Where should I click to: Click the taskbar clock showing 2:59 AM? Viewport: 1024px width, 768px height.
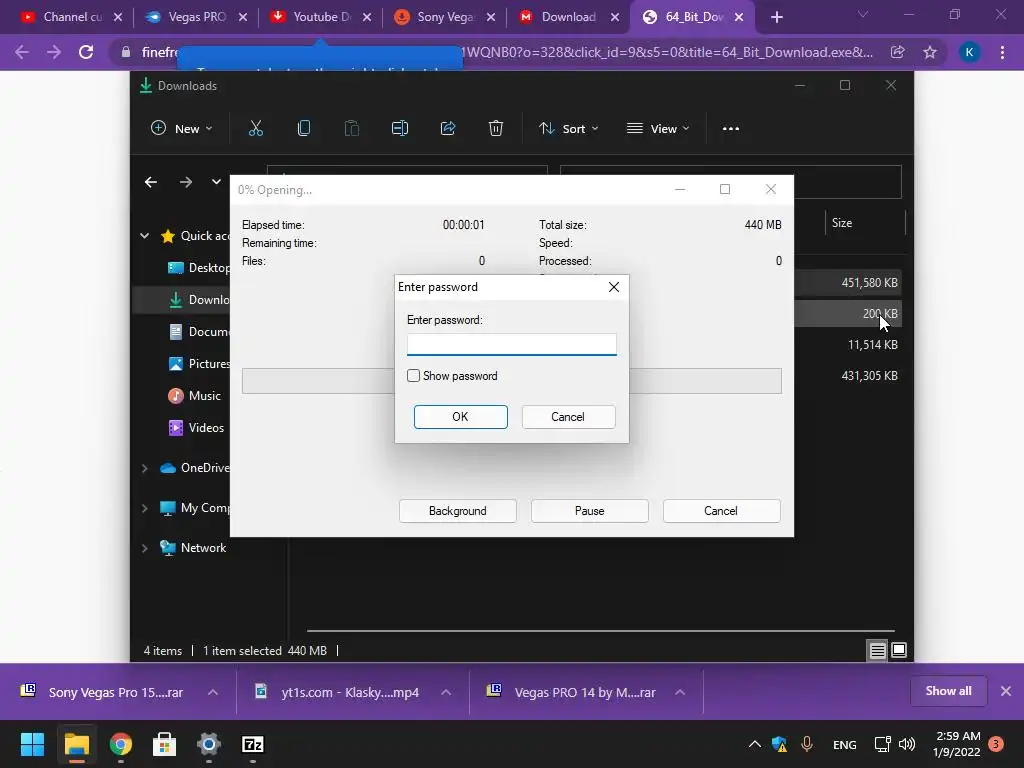coord(957,744)
